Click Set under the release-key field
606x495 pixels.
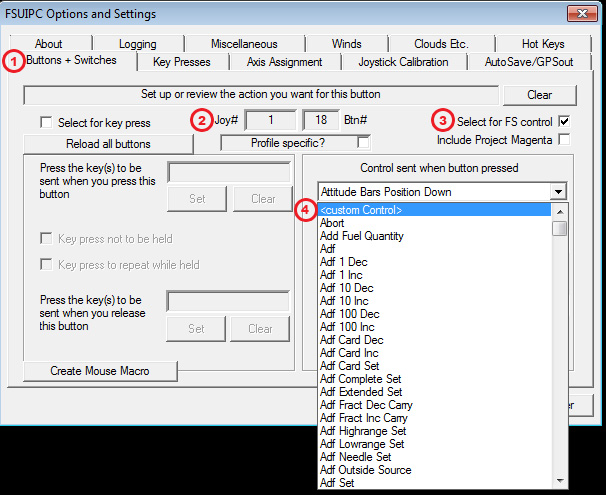coord(196,329)
